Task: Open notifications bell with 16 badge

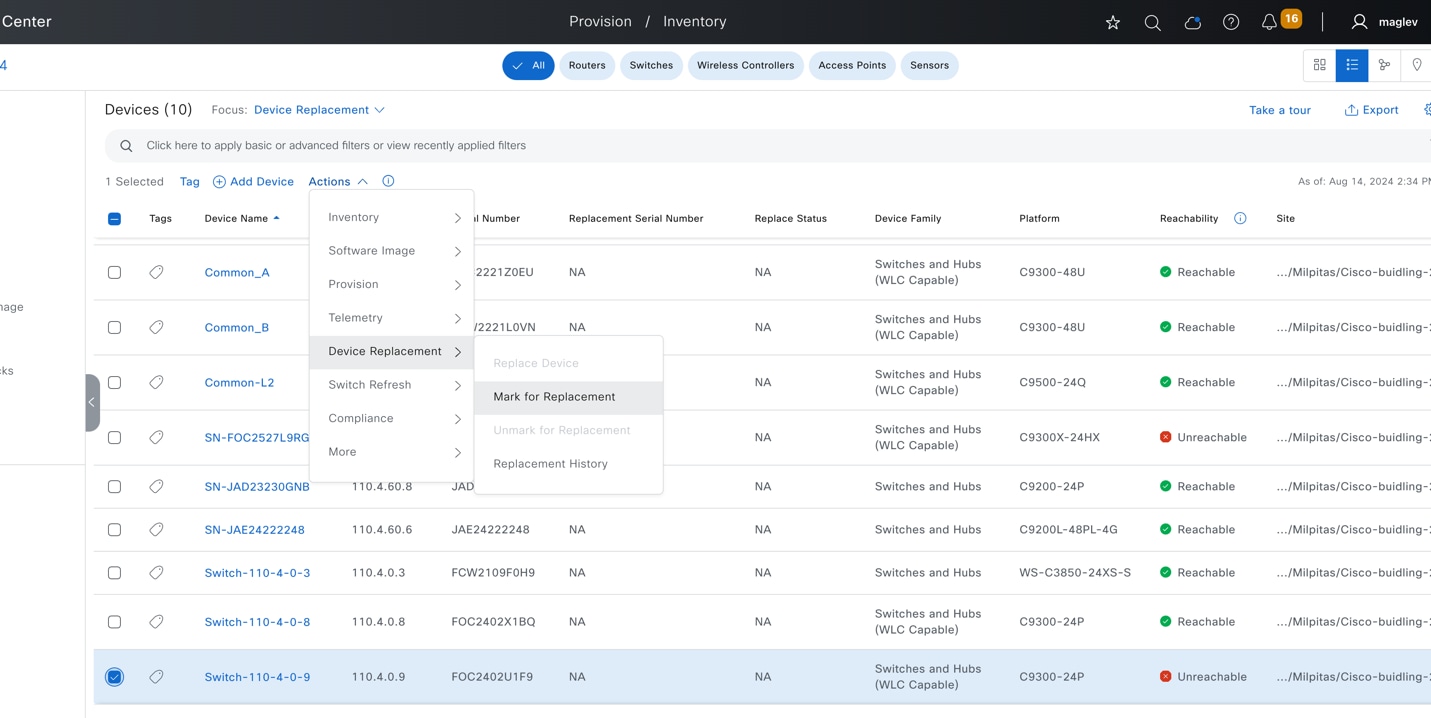Action: (x=1269, y=22)
